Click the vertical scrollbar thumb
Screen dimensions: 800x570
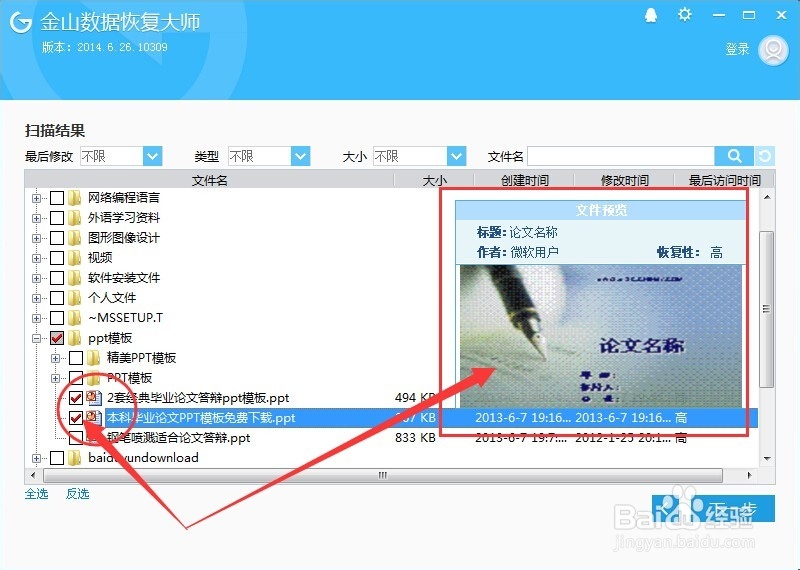(x=766, y=309)
